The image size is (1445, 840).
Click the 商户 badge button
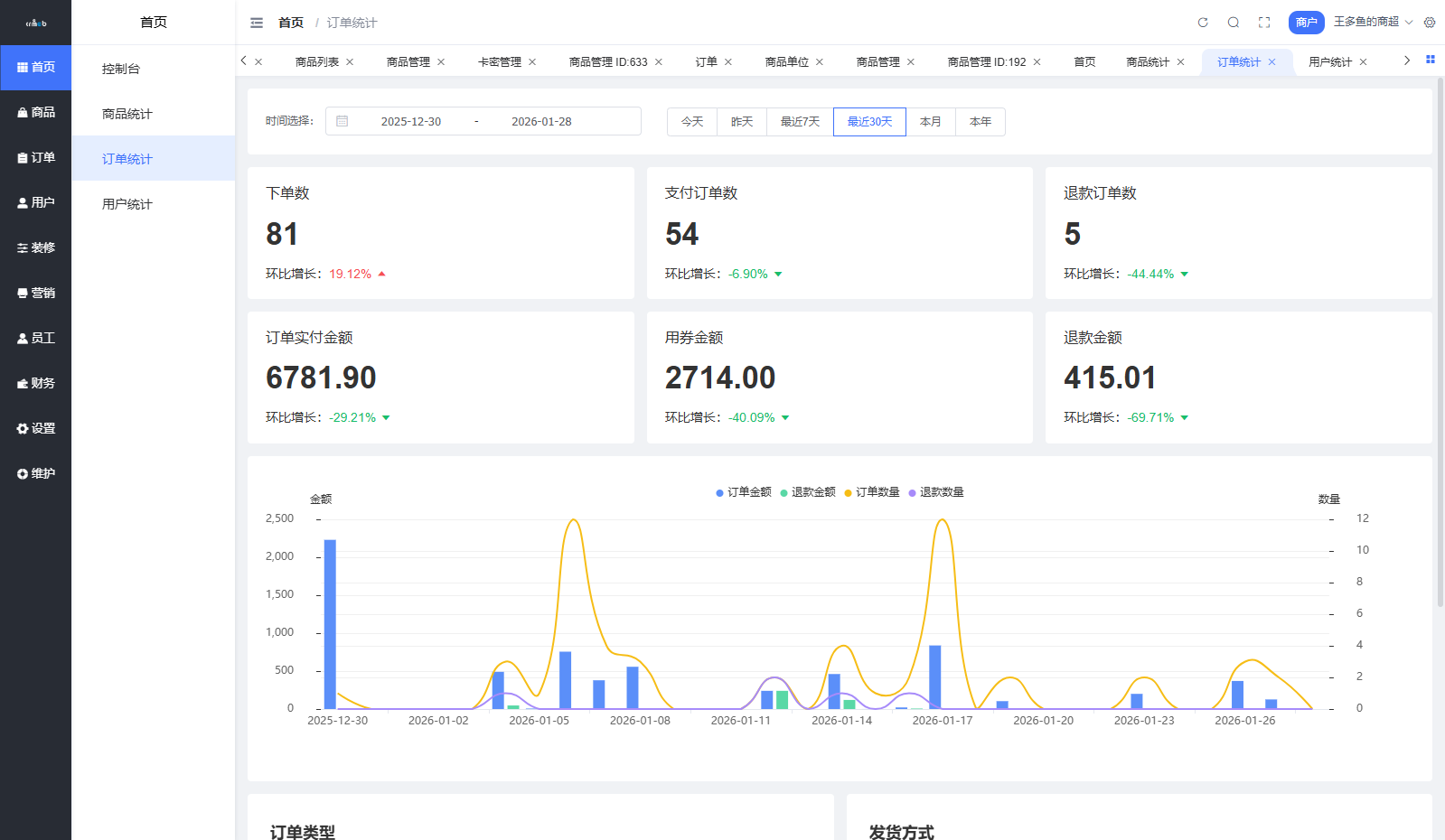1306,23
